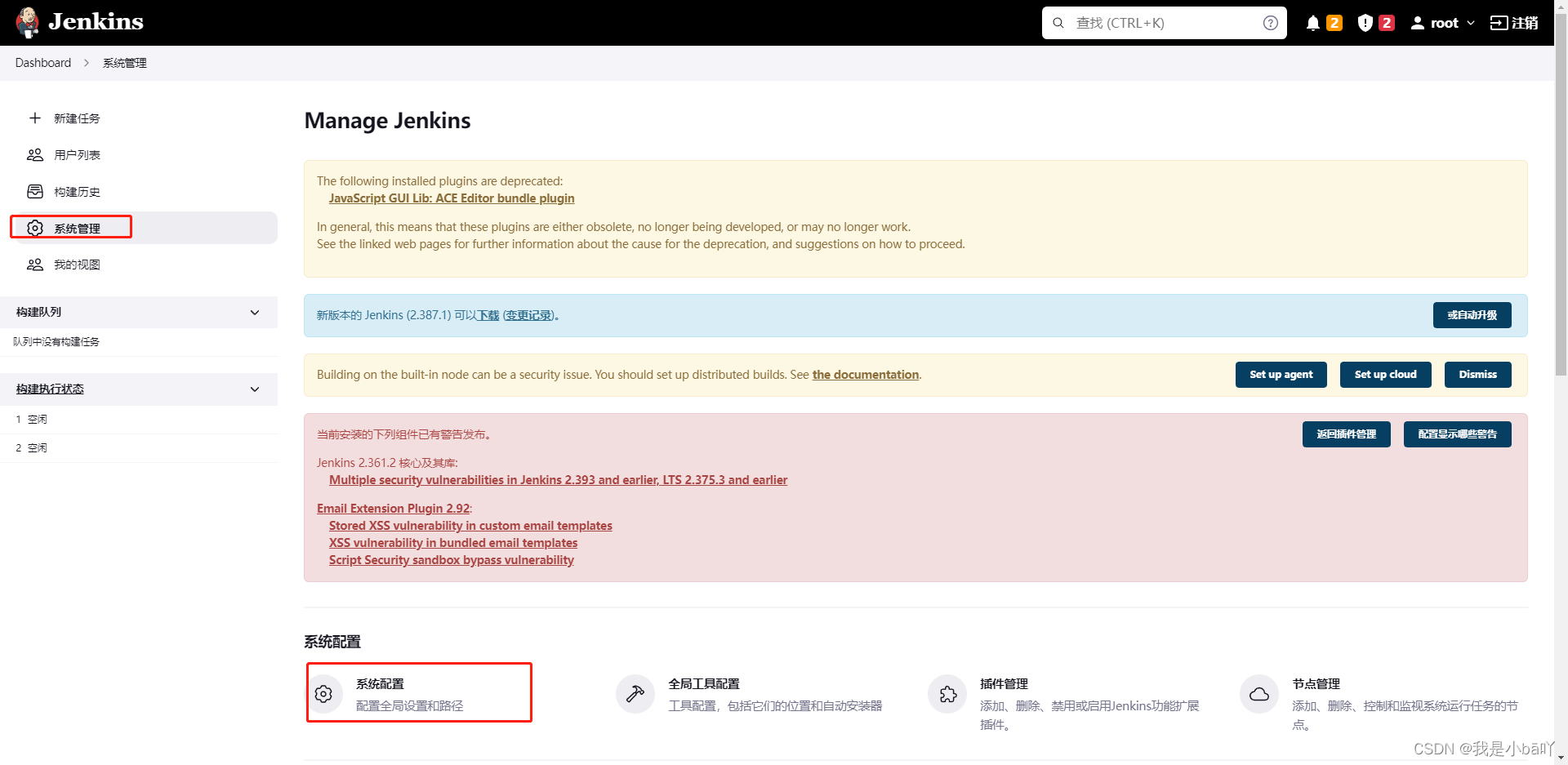Open the documentation link
This screenshot has height=765, width=1568.
tap(866, 375)
